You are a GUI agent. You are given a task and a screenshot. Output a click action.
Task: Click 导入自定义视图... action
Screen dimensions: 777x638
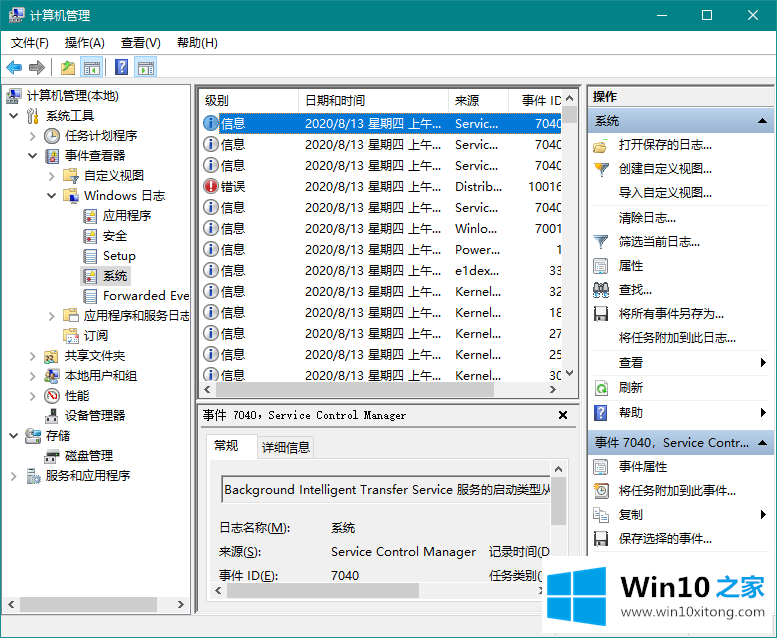(665, 193)
